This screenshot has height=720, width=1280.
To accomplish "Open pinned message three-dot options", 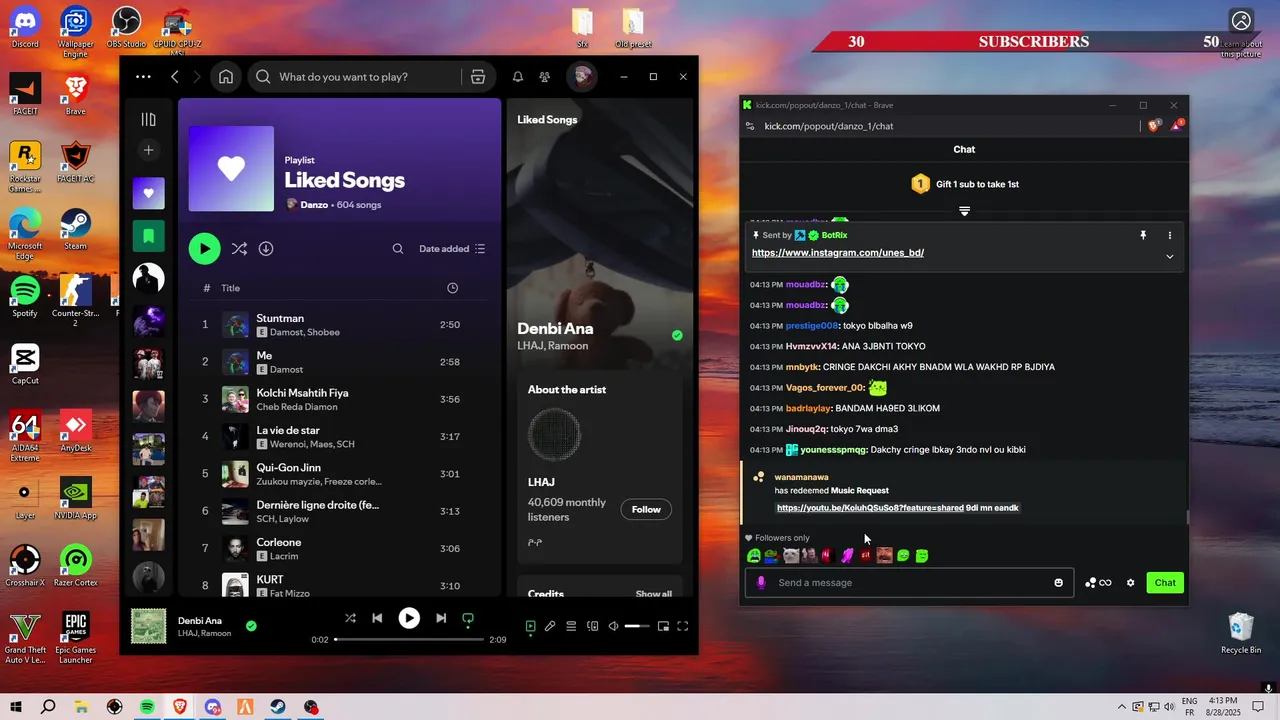I will coord(1169,236).
